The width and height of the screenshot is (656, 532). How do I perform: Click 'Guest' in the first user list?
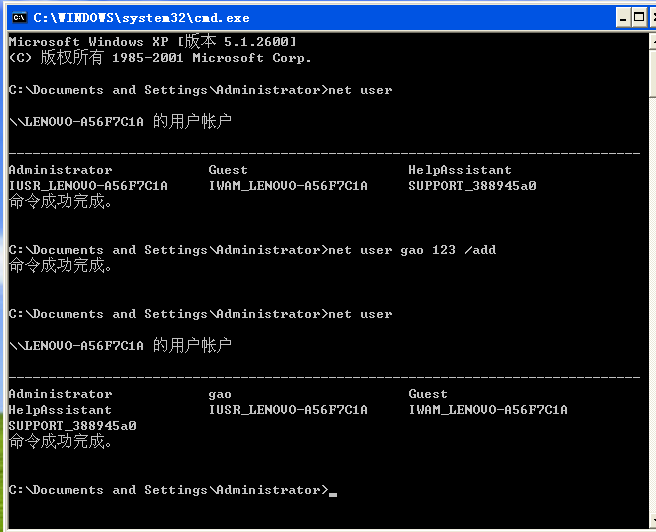(228, 170)
